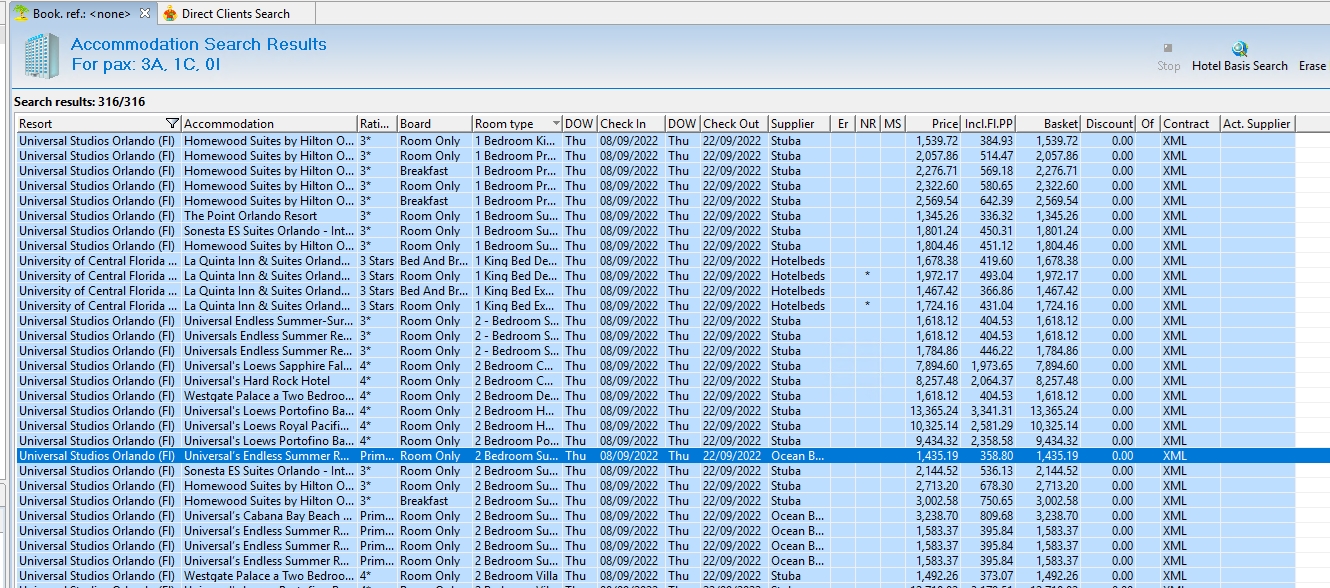Click the MS column header
This screenshot has width=1330, height=588.
click(893, 124)
